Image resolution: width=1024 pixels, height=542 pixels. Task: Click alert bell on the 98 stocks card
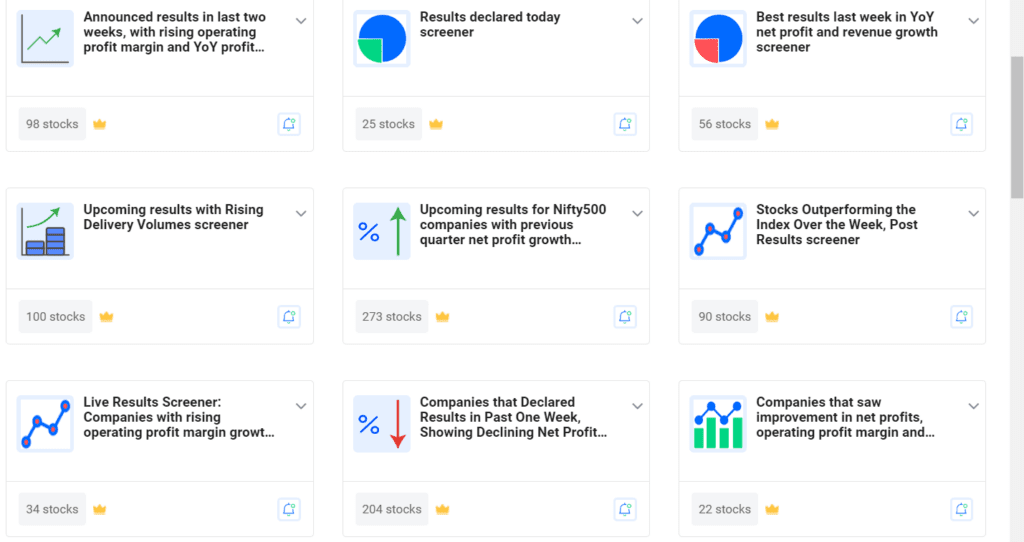(289, 124)
